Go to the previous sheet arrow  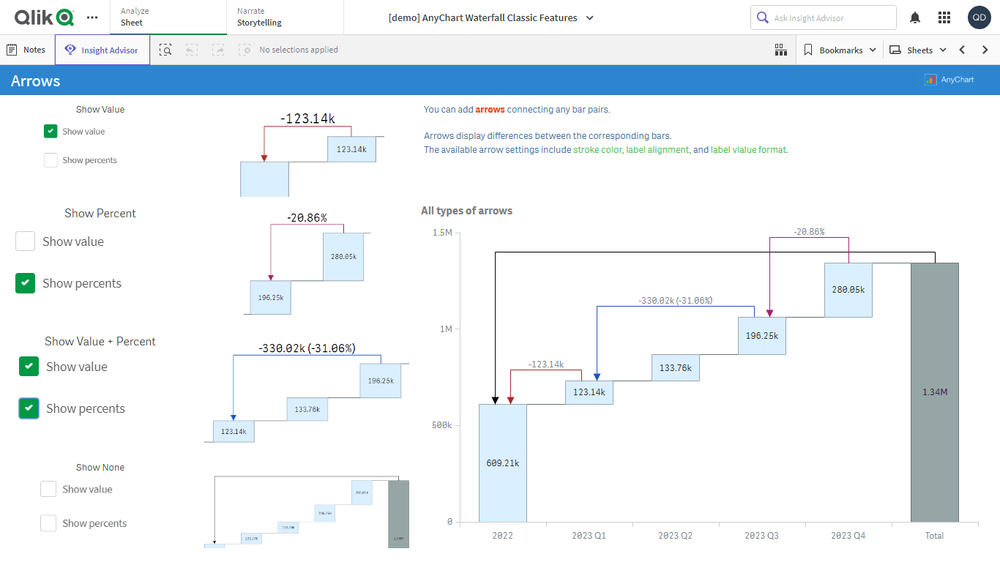point(962,50)
